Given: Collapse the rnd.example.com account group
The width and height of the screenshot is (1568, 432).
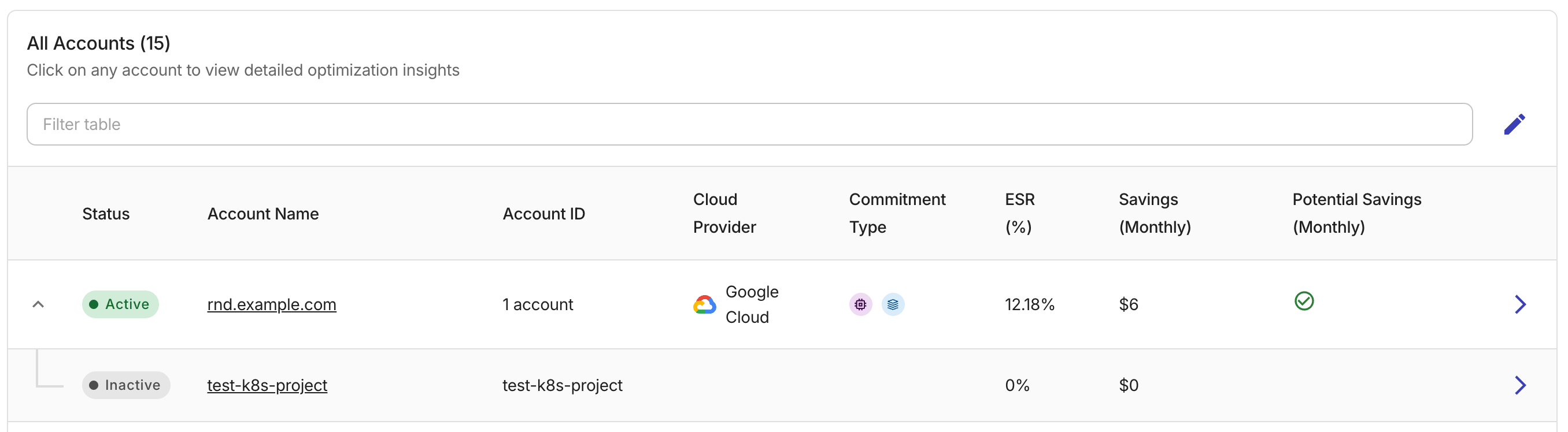Looking at the screenshot, I should 38,304.
